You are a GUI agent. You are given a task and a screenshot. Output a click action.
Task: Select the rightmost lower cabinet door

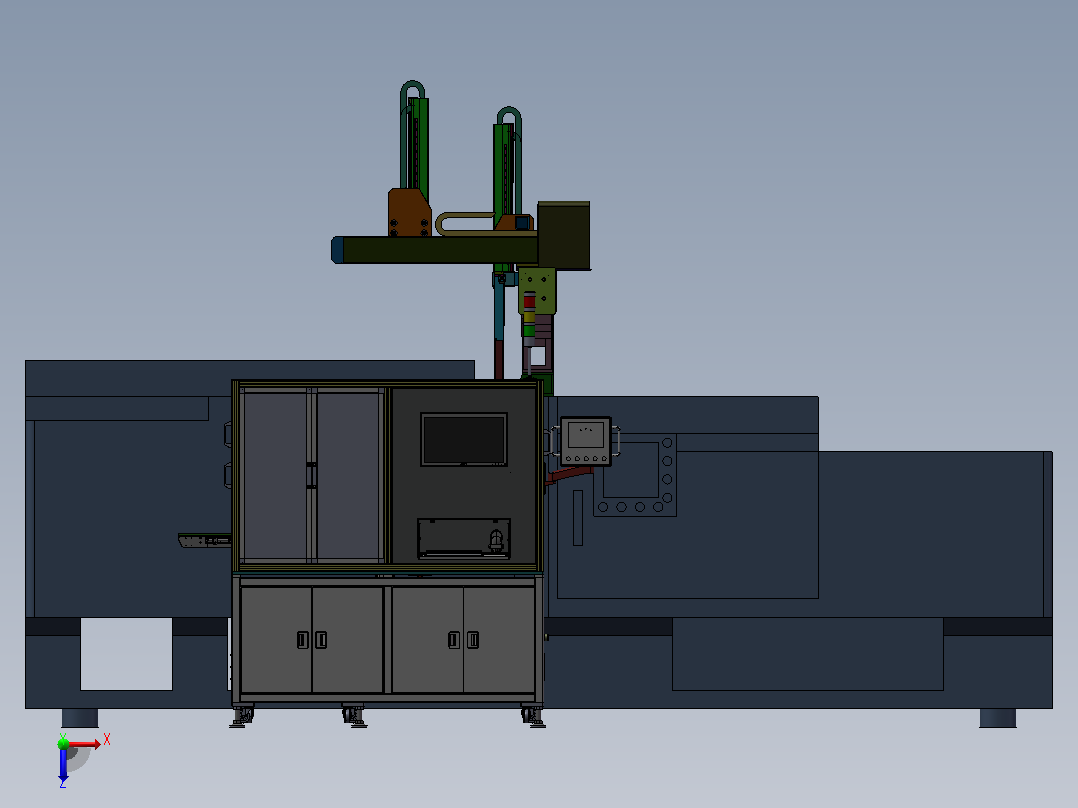tap(499, 640)
